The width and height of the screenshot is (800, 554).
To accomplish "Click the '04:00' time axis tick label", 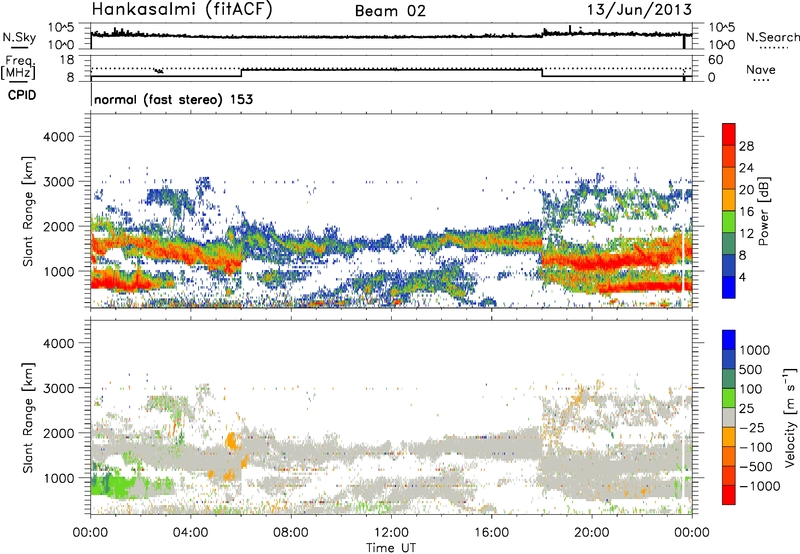I will pos(190,533).
